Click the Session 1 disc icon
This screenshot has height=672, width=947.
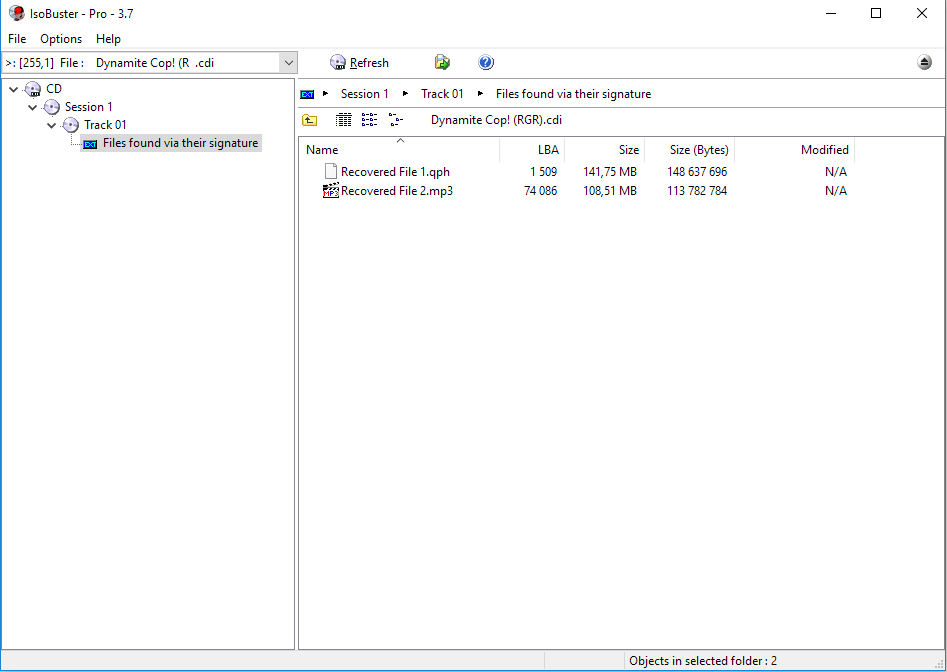[52, 107]
